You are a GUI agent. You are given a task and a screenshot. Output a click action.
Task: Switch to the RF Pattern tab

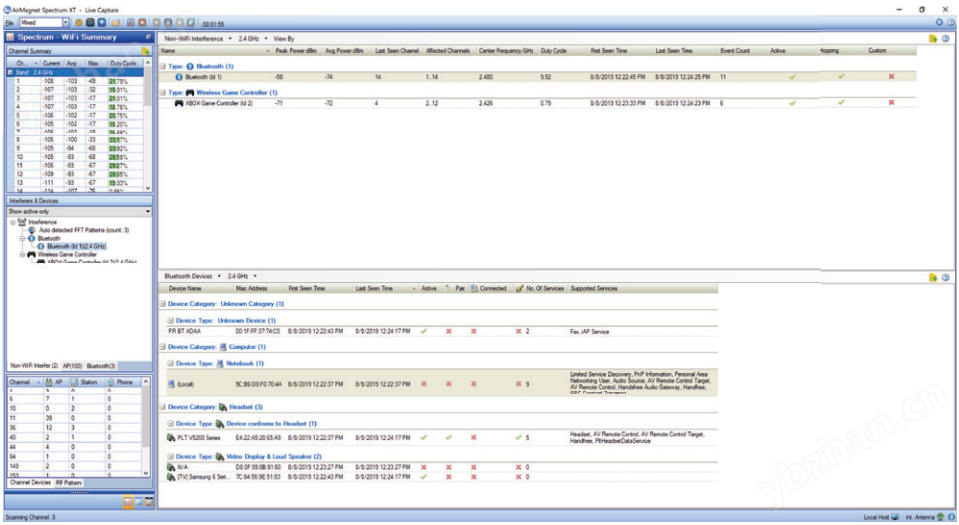point(70,483)
